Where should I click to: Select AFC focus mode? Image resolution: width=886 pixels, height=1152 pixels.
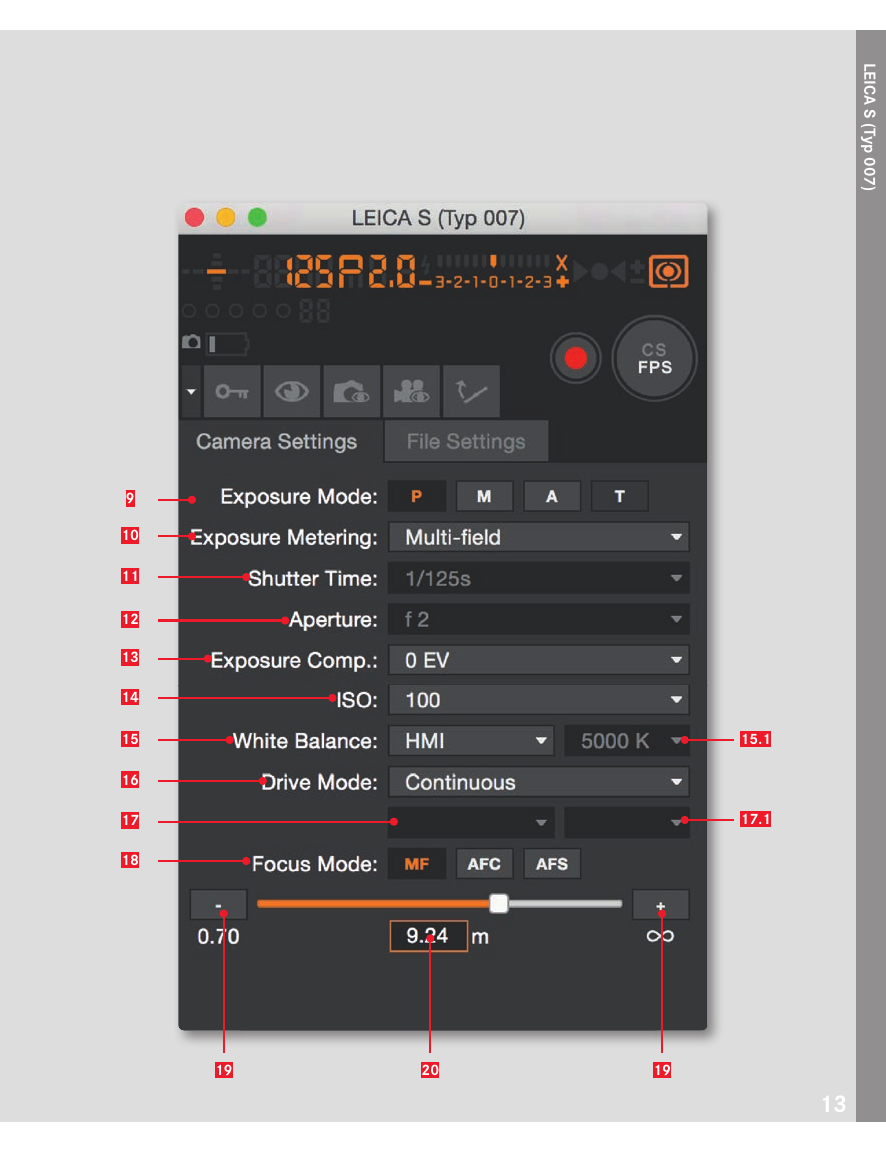click(484, 864)
